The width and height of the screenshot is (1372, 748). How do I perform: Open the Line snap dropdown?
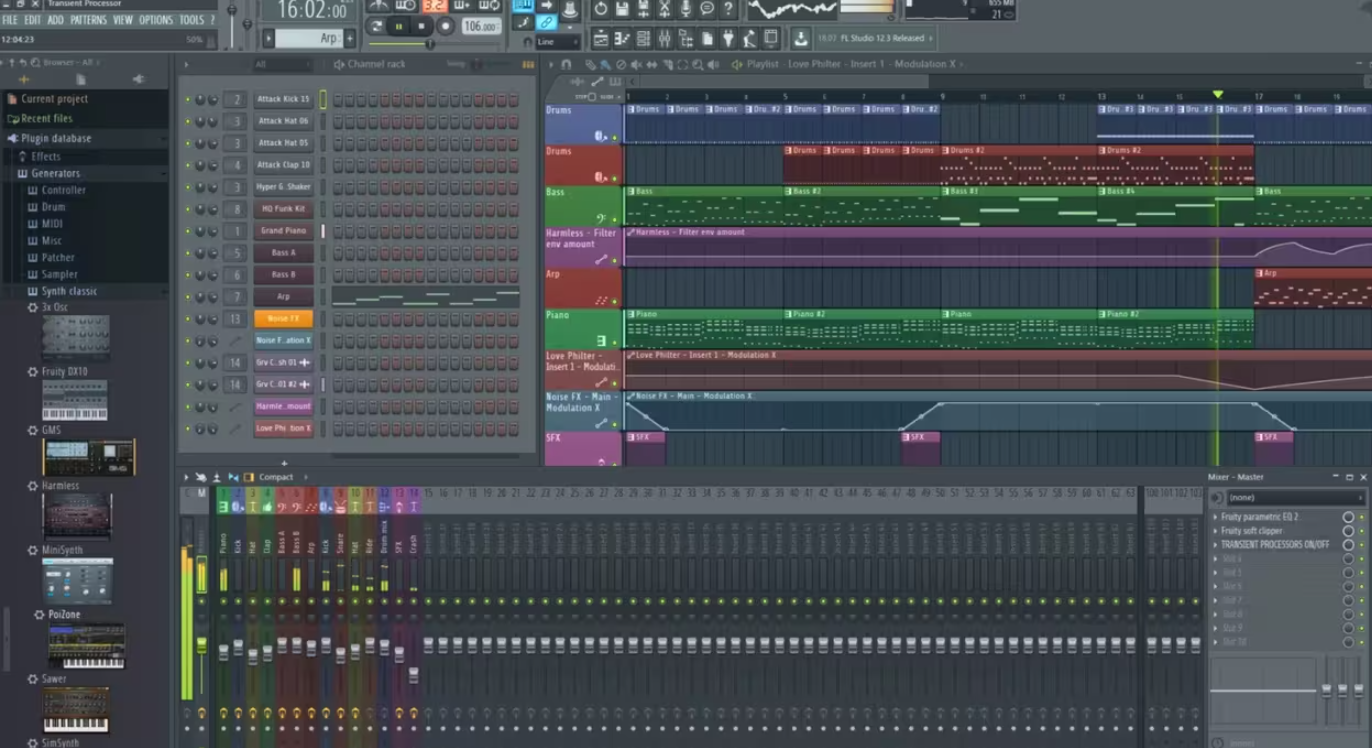[x=557, y=42]
